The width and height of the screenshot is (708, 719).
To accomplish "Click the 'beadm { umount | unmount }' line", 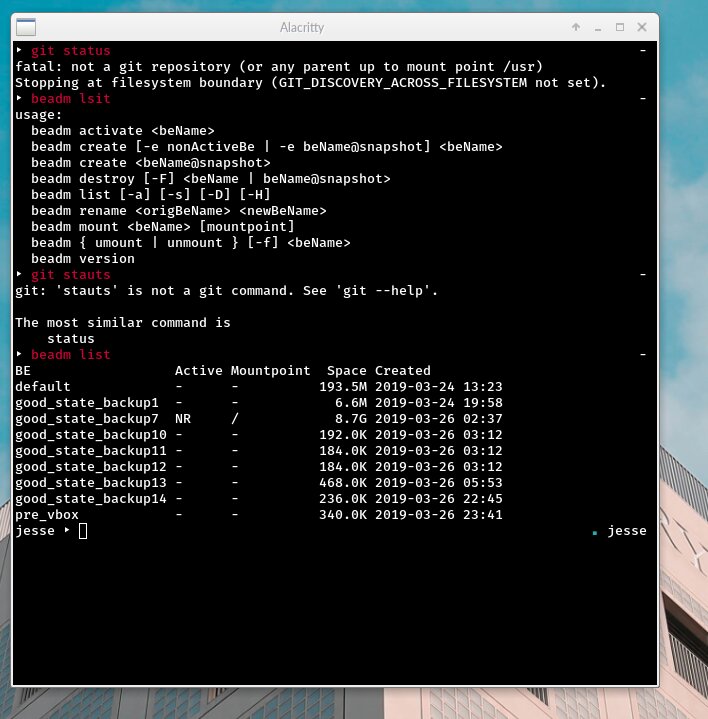I will coord(190,243).
